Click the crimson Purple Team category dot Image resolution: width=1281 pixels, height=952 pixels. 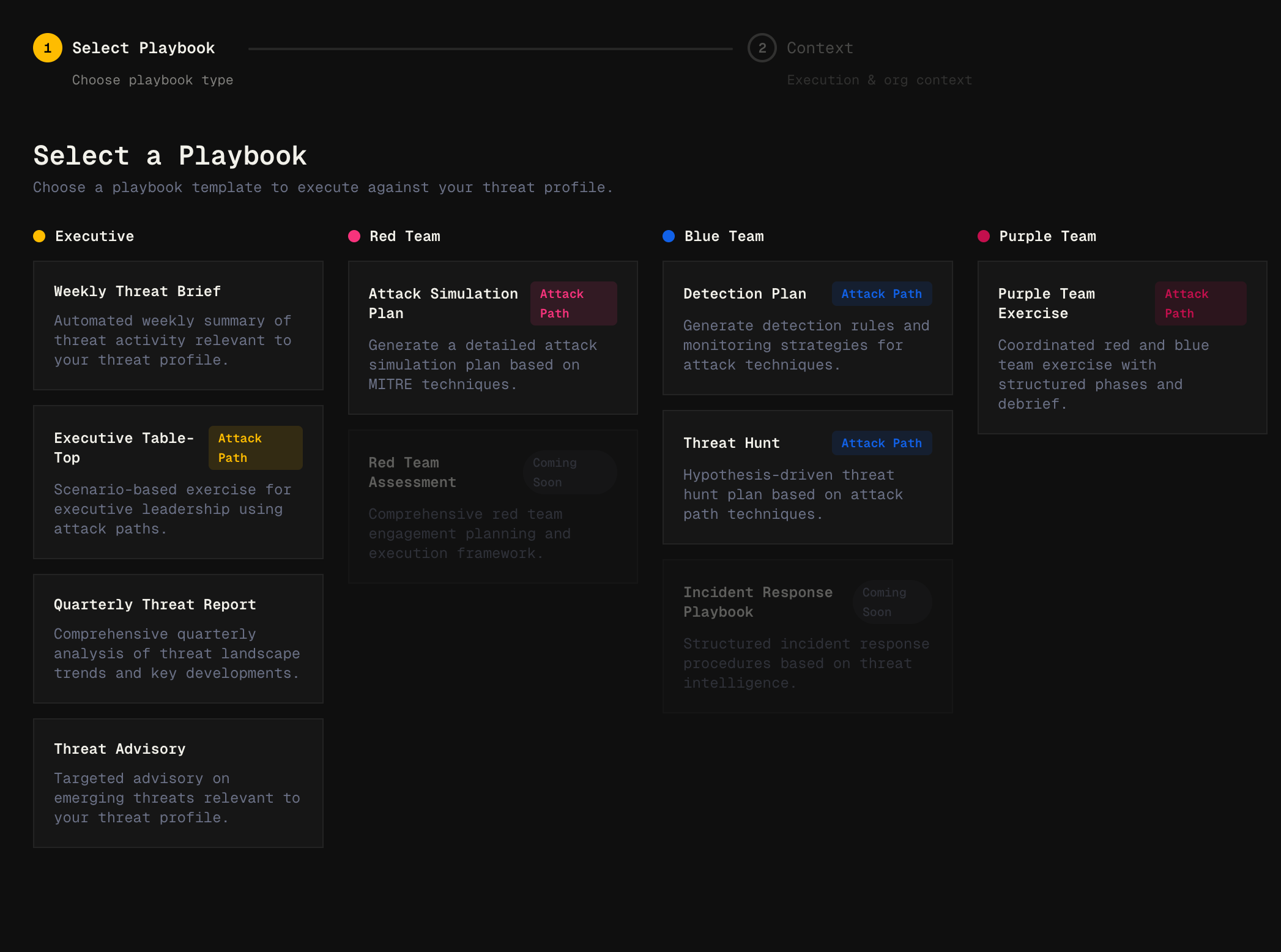click(984, 236)
